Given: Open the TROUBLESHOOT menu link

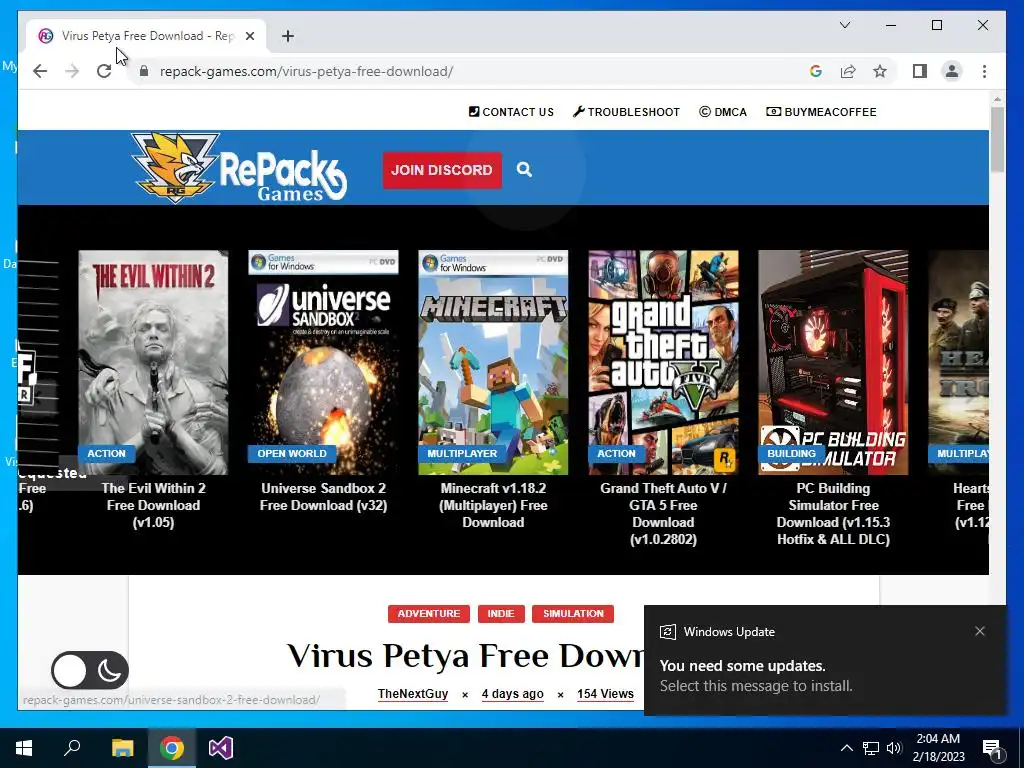Looking at the screenshot, I should click(x=626, y=112).
